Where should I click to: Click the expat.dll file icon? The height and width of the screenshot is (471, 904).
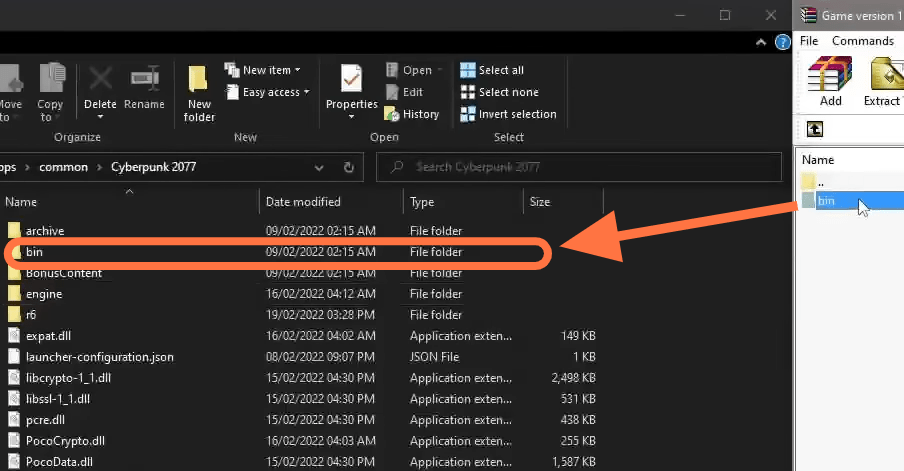click(x=14, y=336)
